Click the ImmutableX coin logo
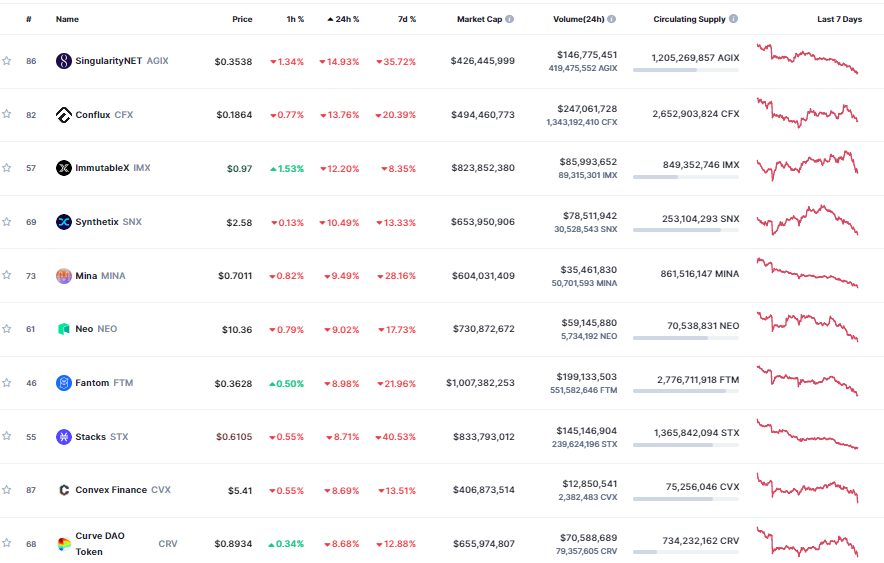 64,168
